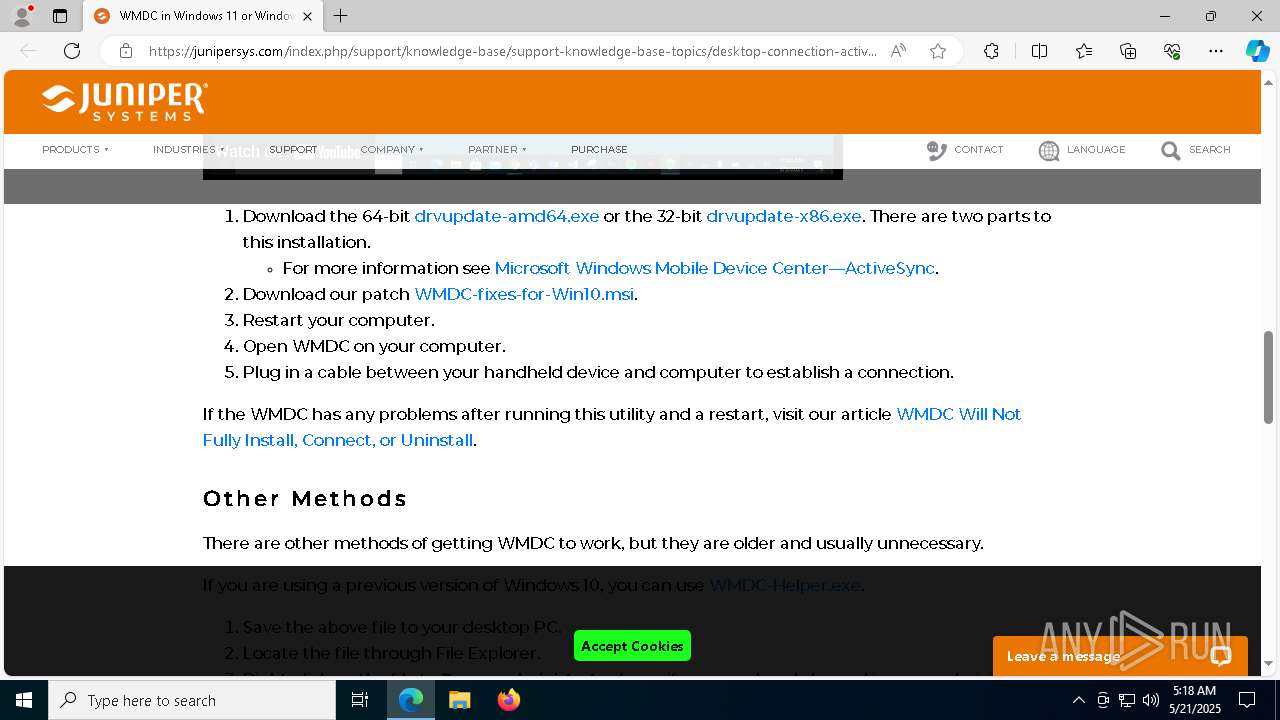Click the address bar URL

[512, 51]
